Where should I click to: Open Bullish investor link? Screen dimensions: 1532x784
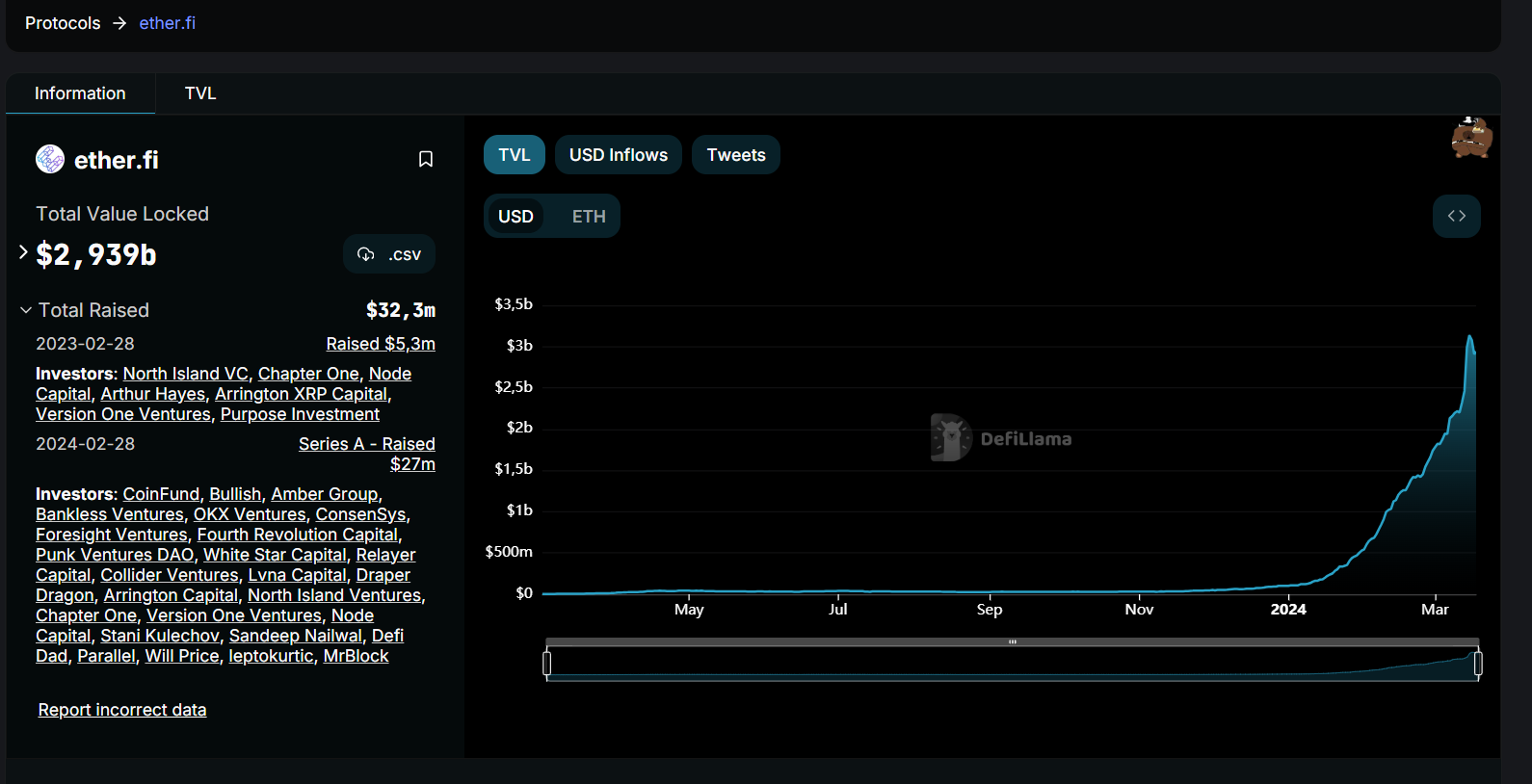click(235, 494)
